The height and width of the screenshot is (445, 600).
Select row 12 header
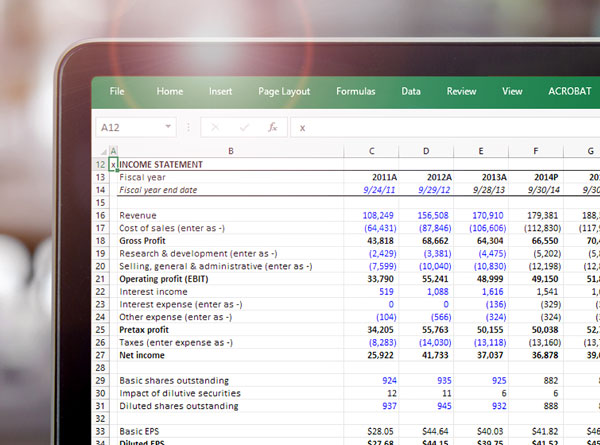pyautogui.click(x=101, y=165)
